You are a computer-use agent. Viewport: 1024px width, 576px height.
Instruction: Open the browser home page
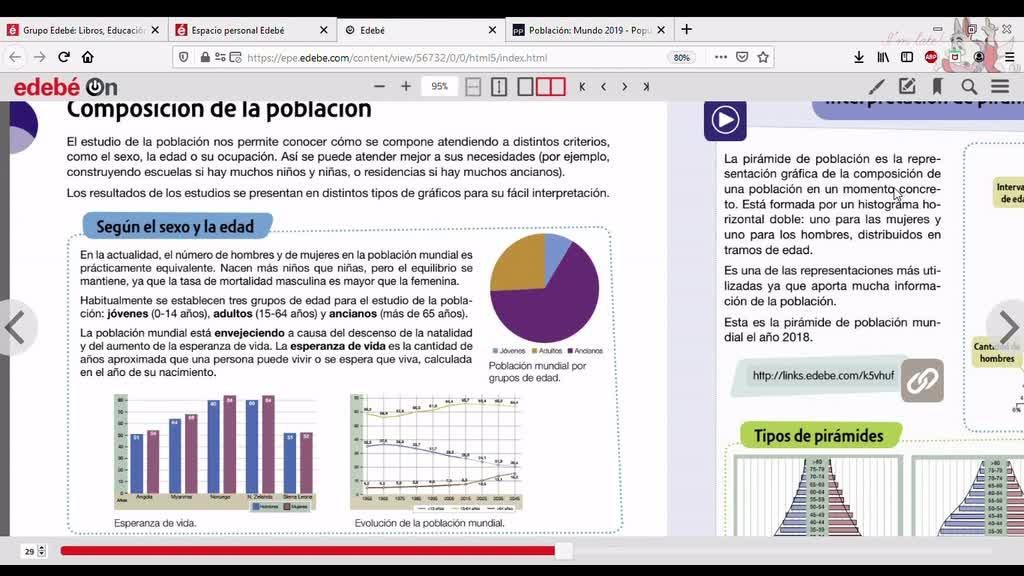pos(88,57)
